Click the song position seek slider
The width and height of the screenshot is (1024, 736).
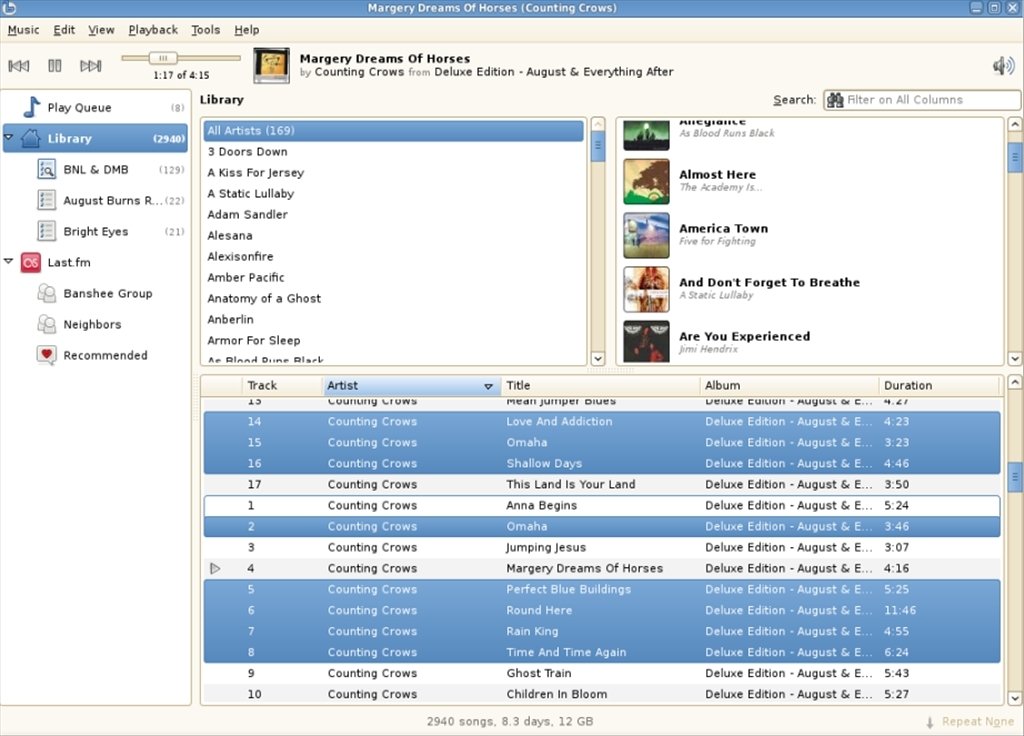click(x=181, y=58)
